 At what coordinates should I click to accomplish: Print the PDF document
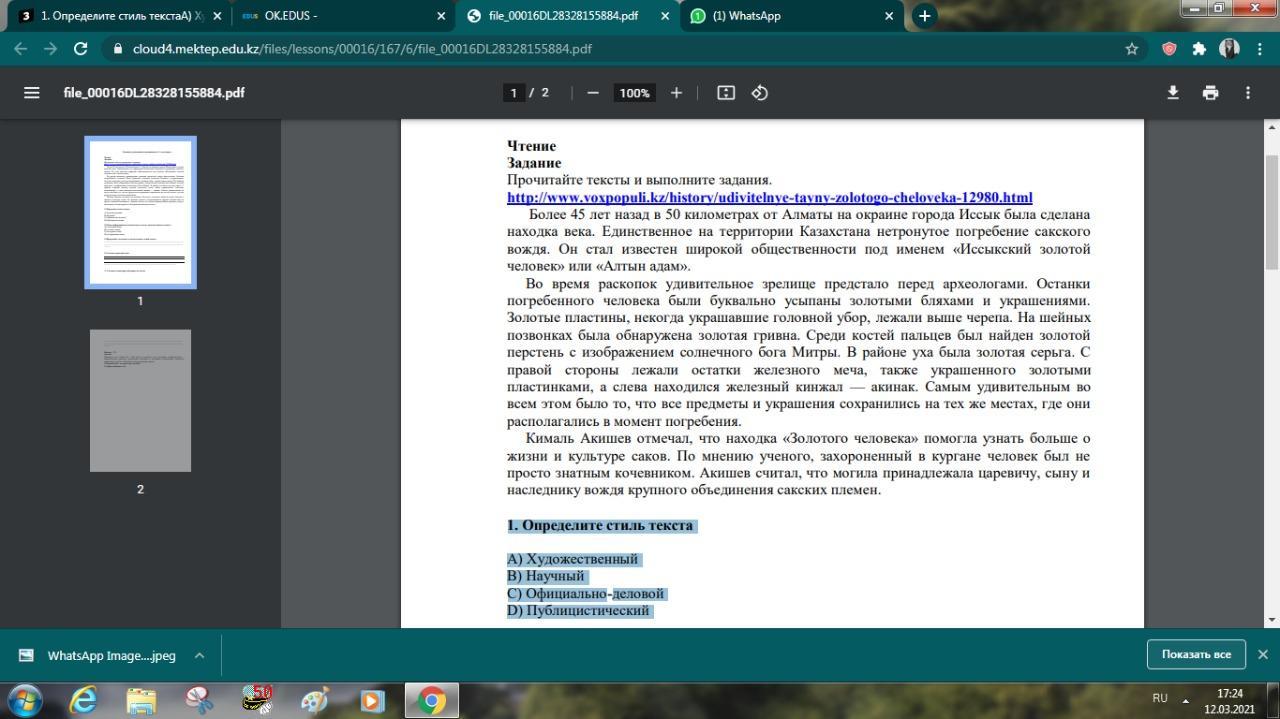tap(1210, 93)
